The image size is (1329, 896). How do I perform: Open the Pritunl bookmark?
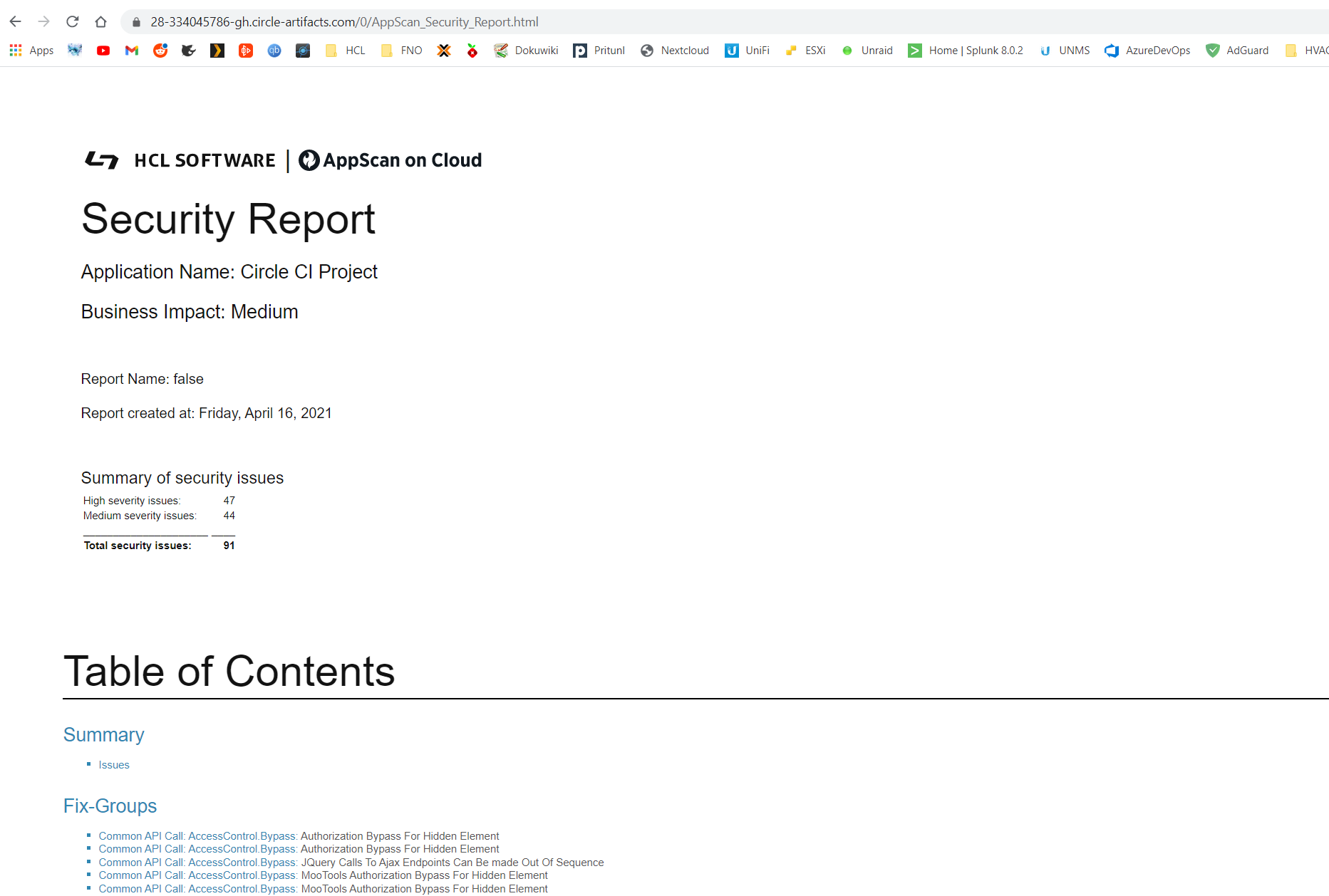tap(599, 51)
